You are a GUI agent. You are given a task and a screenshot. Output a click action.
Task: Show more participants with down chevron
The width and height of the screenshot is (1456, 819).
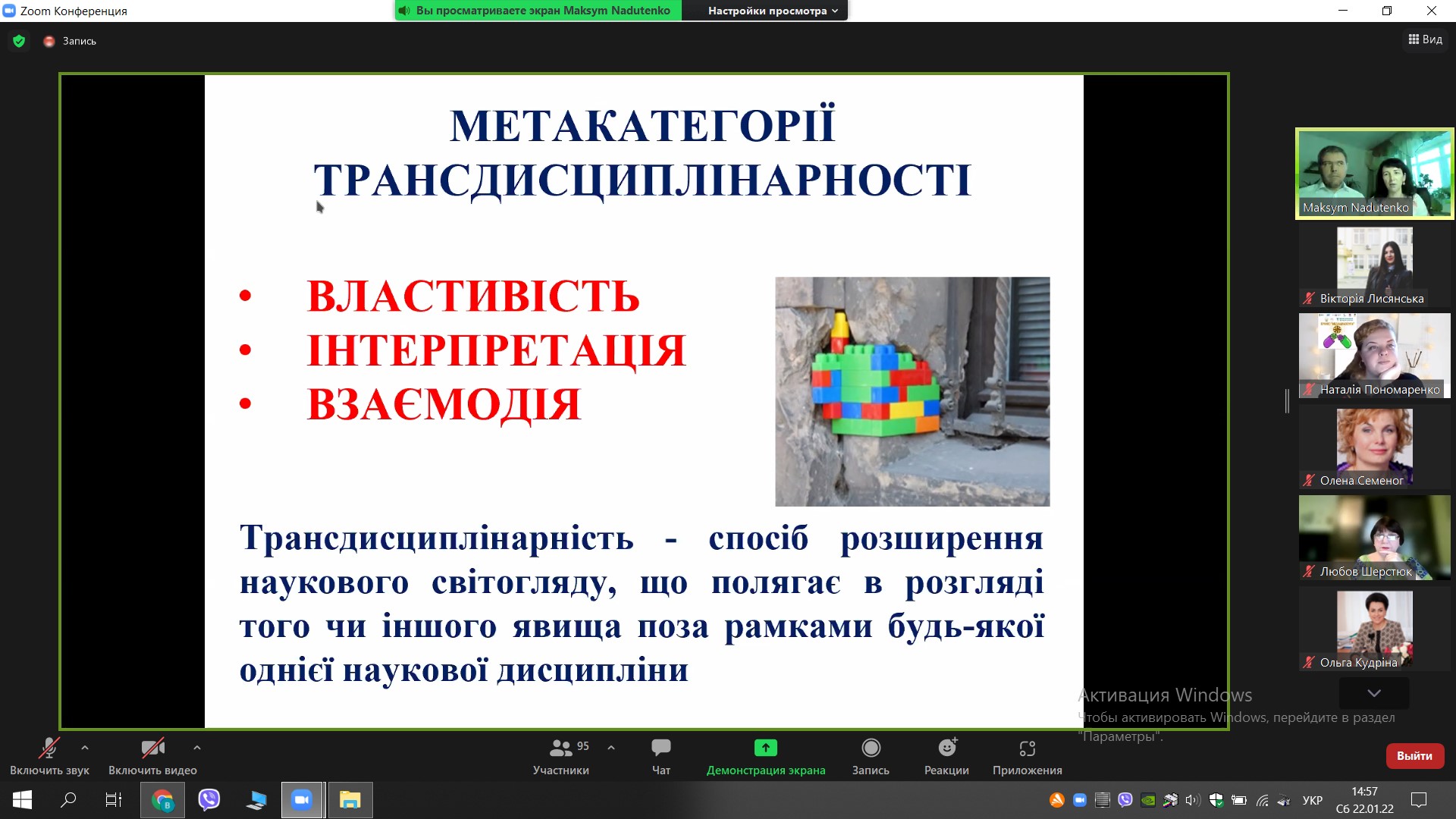[1374, 693]
